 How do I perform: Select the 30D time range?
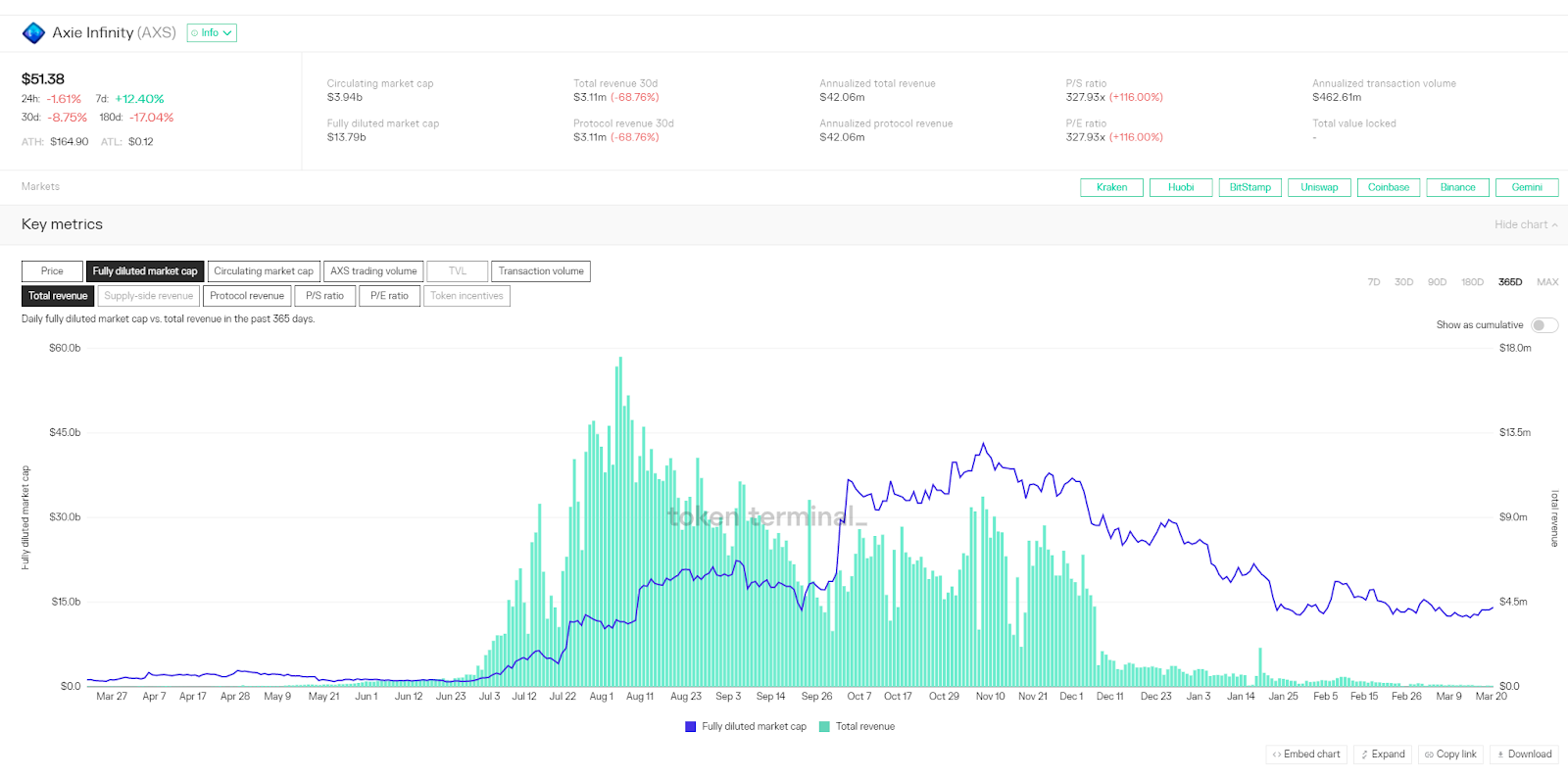1403,282
